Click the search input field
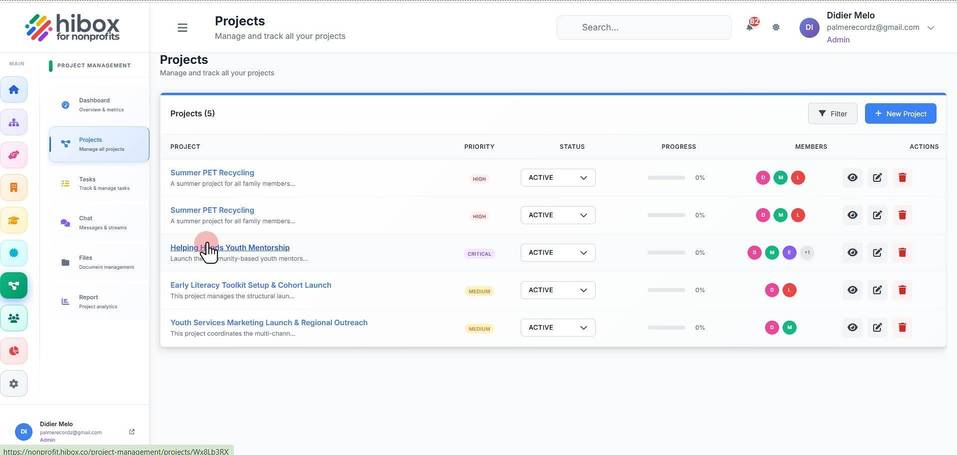This screenshot has height=455, width=957. click(644, 27)
